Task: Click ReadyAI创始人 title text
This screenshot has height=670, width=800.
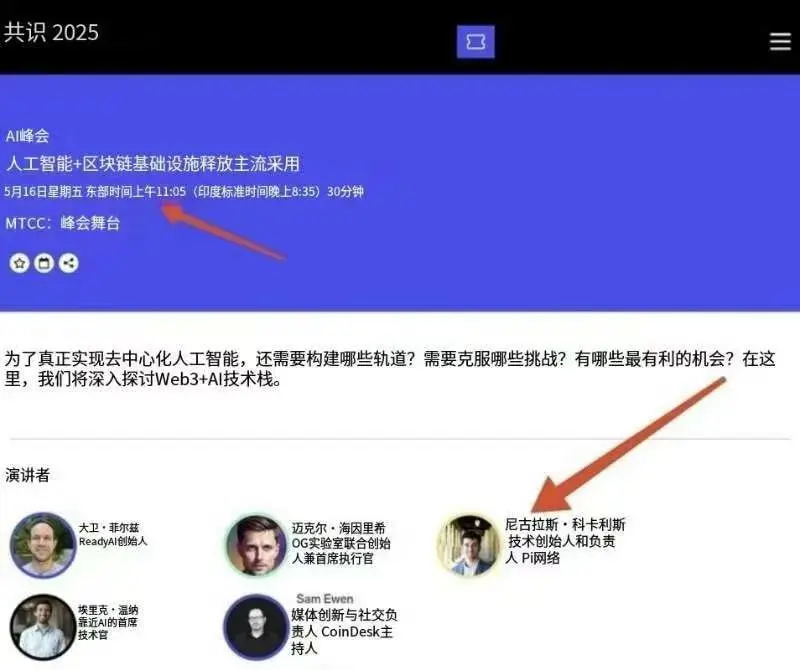Action: tap(113, 541)
